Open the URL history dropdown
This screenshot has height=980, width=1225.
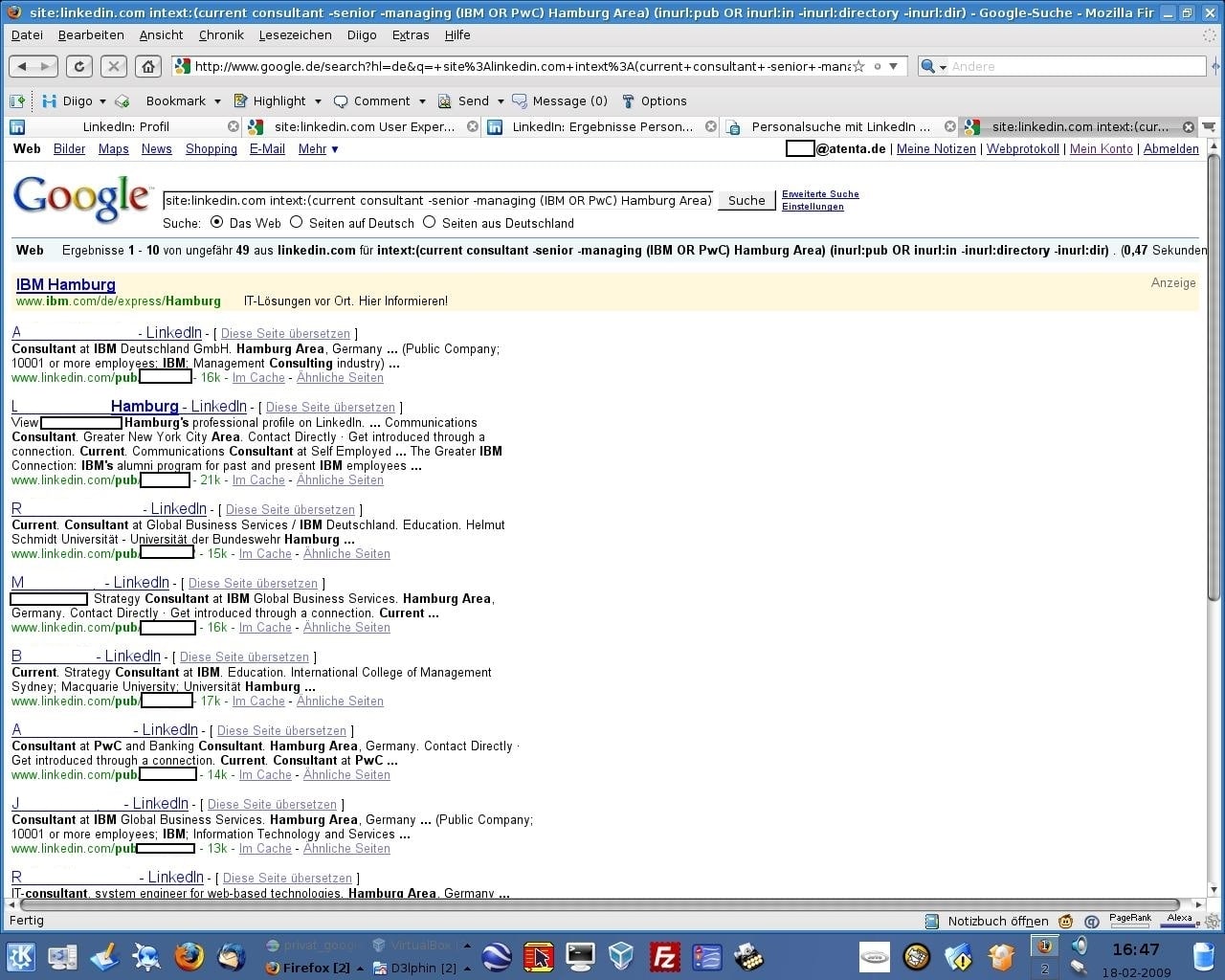pyautogui.click(x=893, y=66)
